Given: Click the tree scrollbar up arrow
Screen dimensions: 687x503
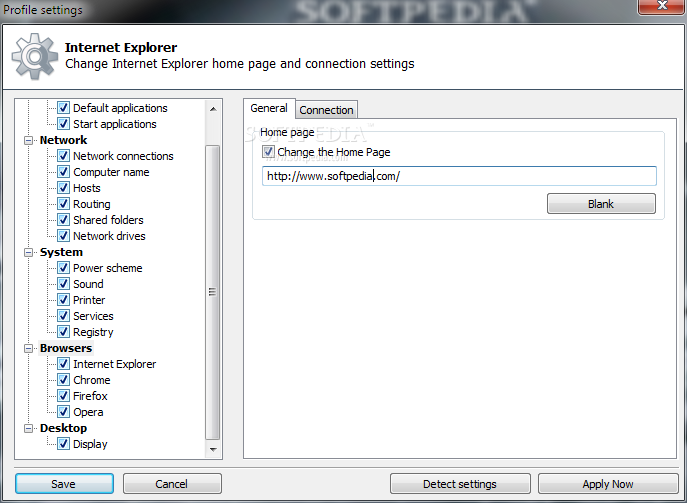Looking at the screenshot, I should [213, 109].
